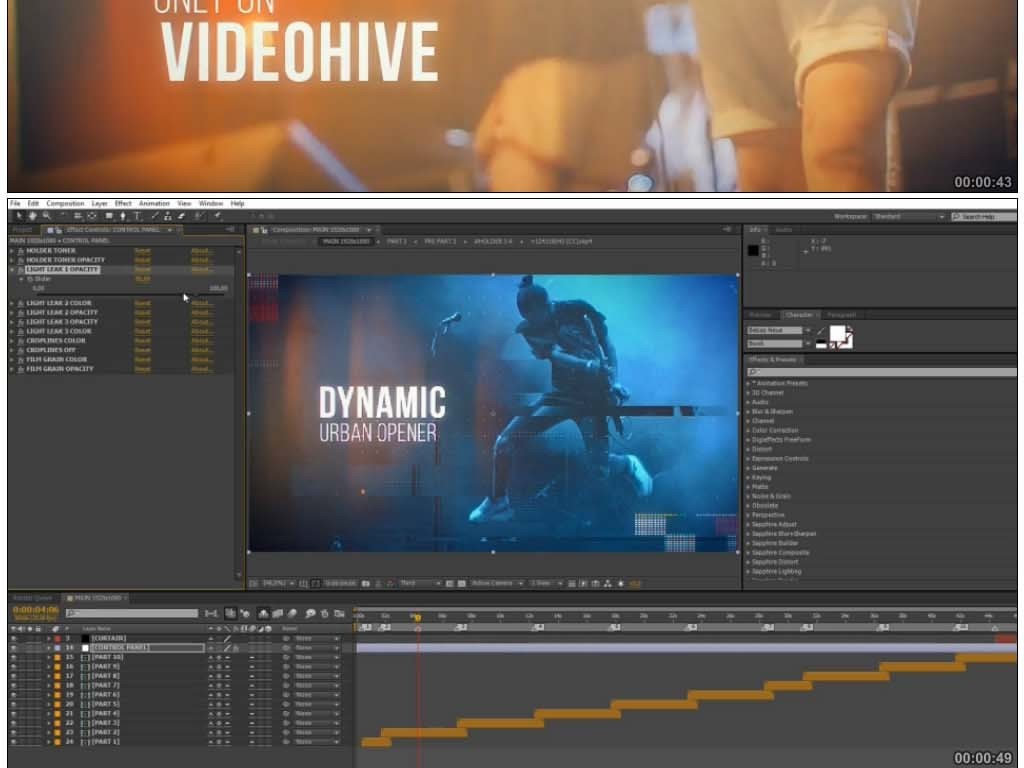Click the snapshot camera icon below viewer
Viewport: 1024px width, 768px height.
366,583
